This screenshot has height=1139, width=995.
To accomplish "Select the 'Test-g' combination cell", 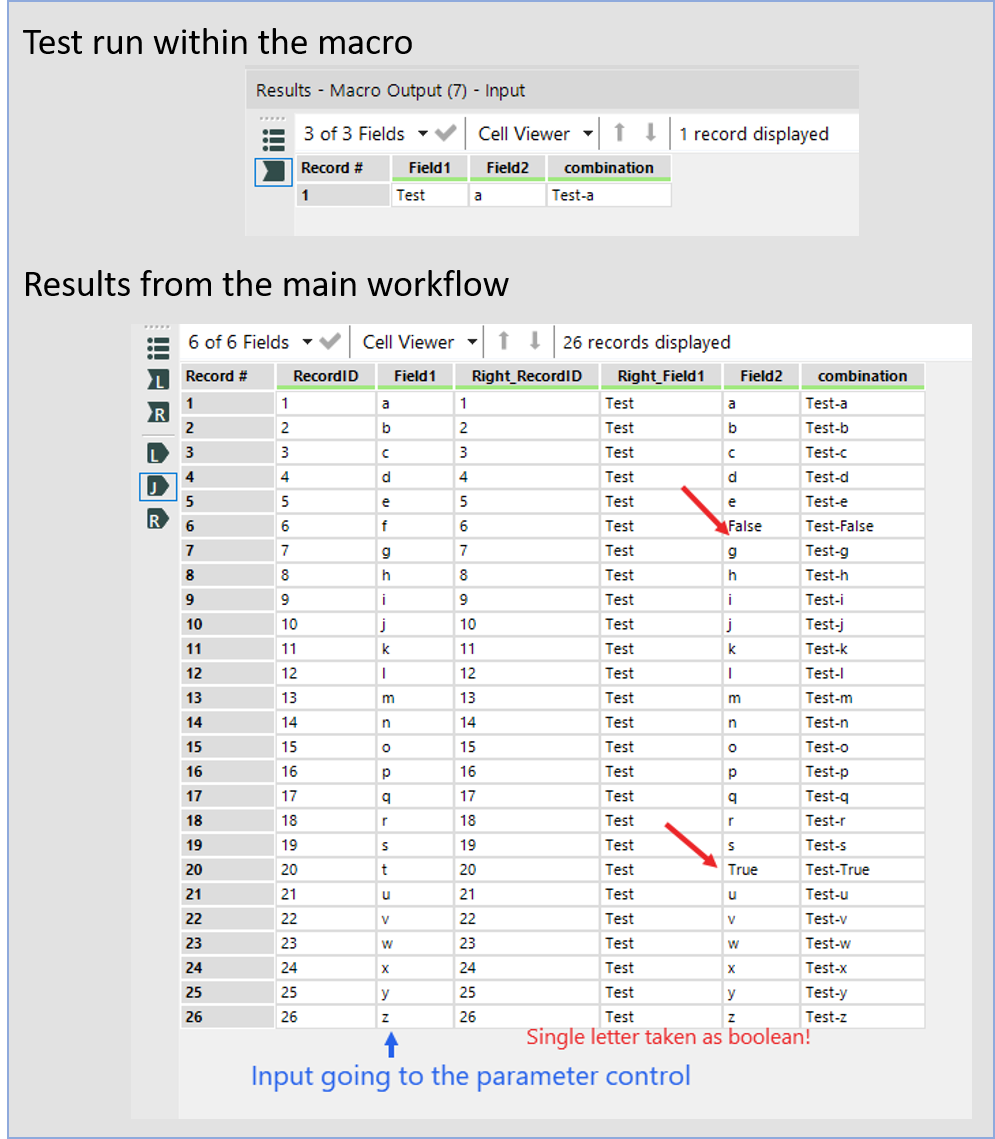I will (x=862, y=551).
